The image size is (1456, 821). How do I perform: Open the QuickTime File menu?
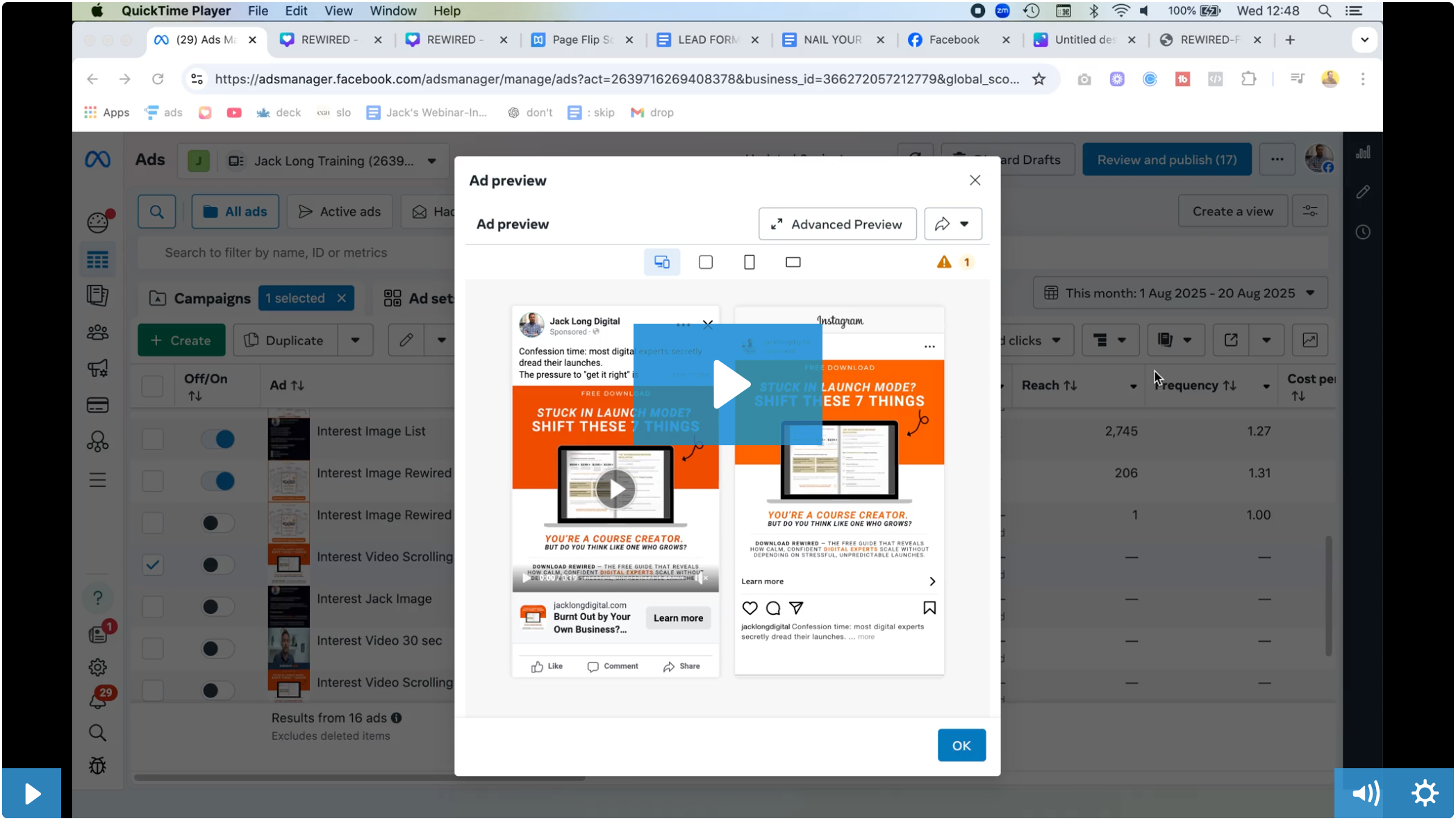pos(258,10)
